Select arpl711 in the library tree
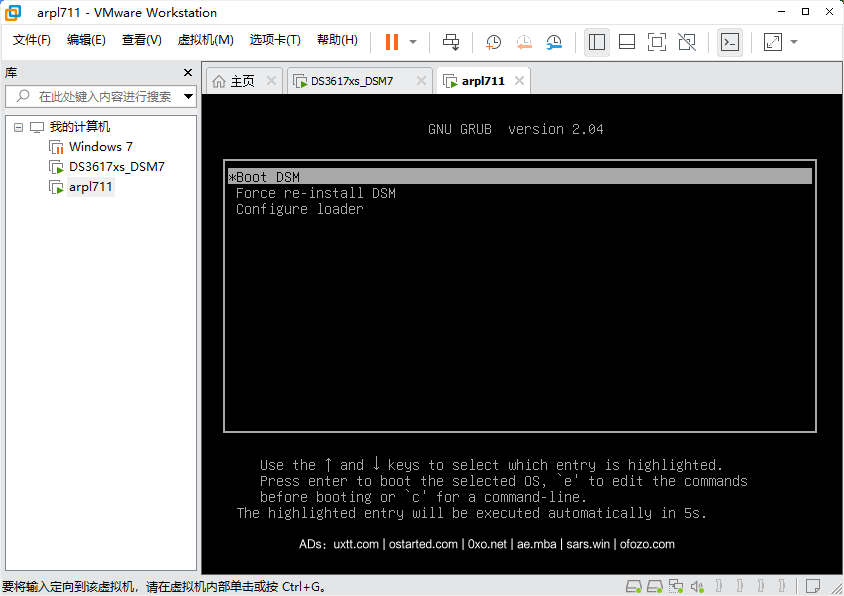The width and height of the screenshot is (844, 596). click(x=90, y=187)
